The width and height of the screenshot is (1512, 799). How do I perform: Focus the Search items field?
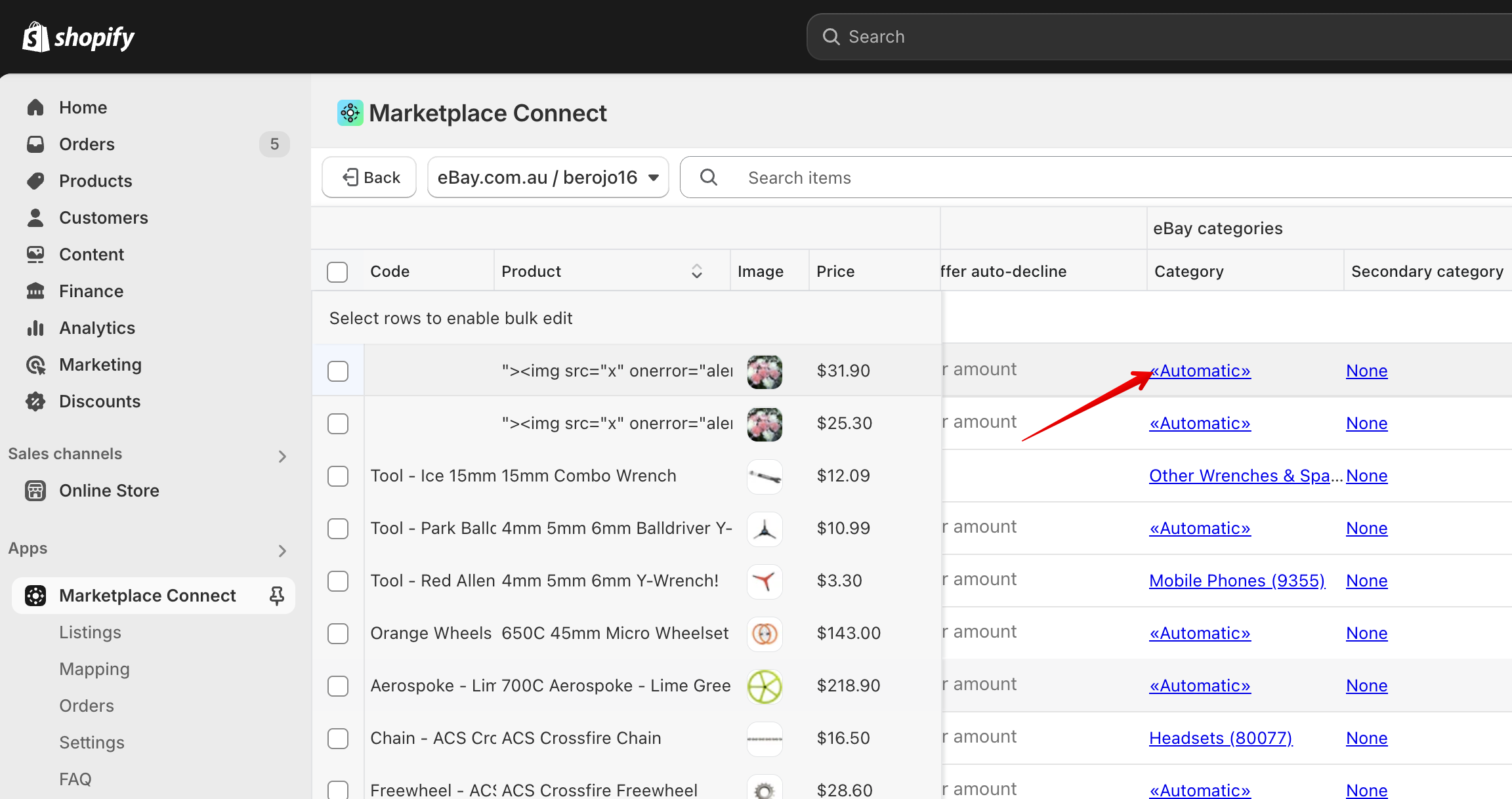1096,177
